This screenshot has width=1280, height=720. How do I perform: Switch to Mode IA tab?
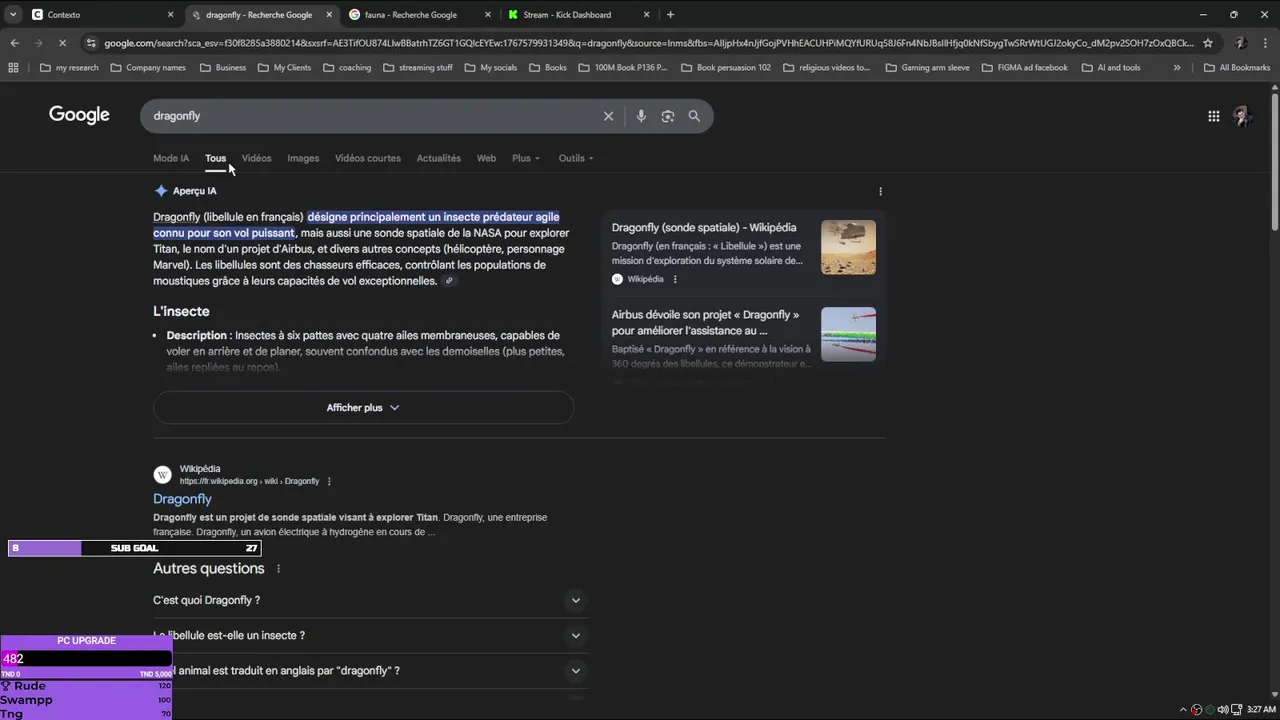[171, 158]
